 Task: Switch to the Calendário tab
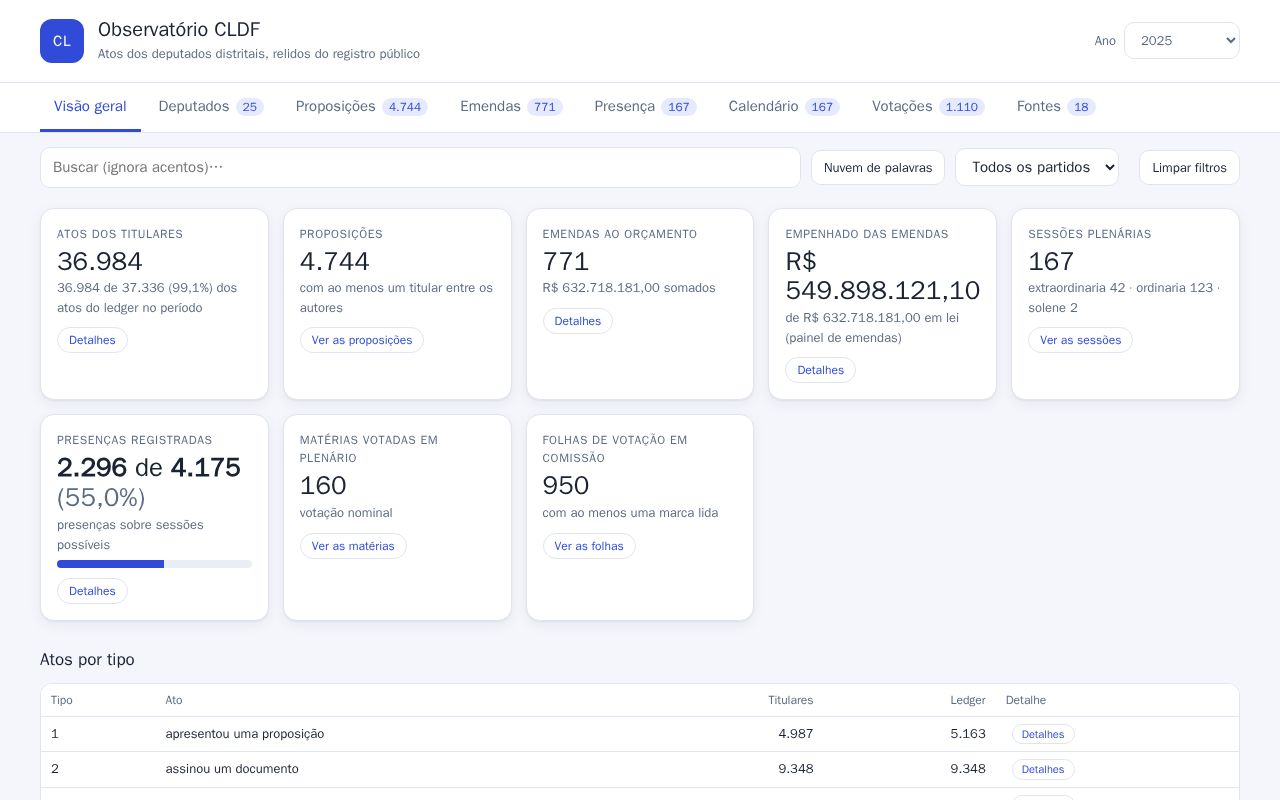click(784, 107)
